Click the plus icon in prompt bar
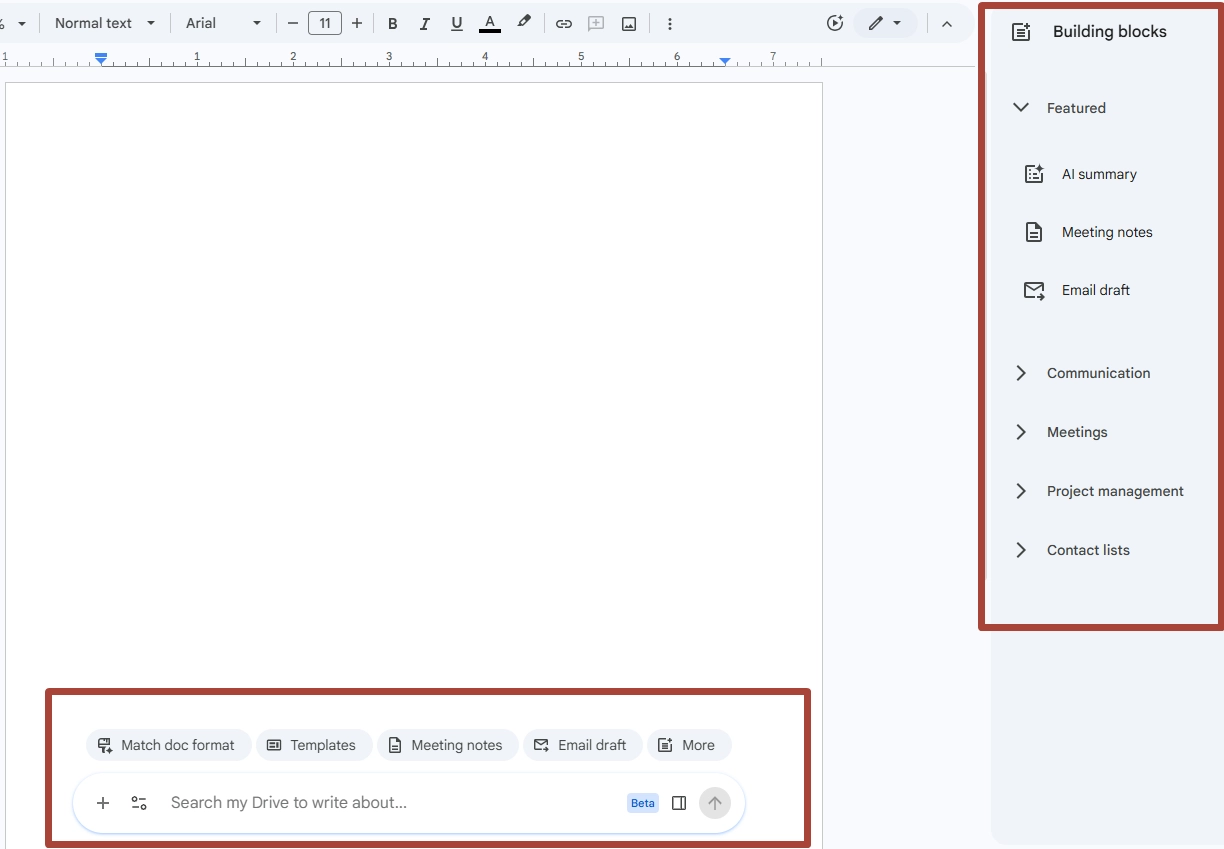The width and height of the screenshot is (1224, 849). click(x=103, y=803)
